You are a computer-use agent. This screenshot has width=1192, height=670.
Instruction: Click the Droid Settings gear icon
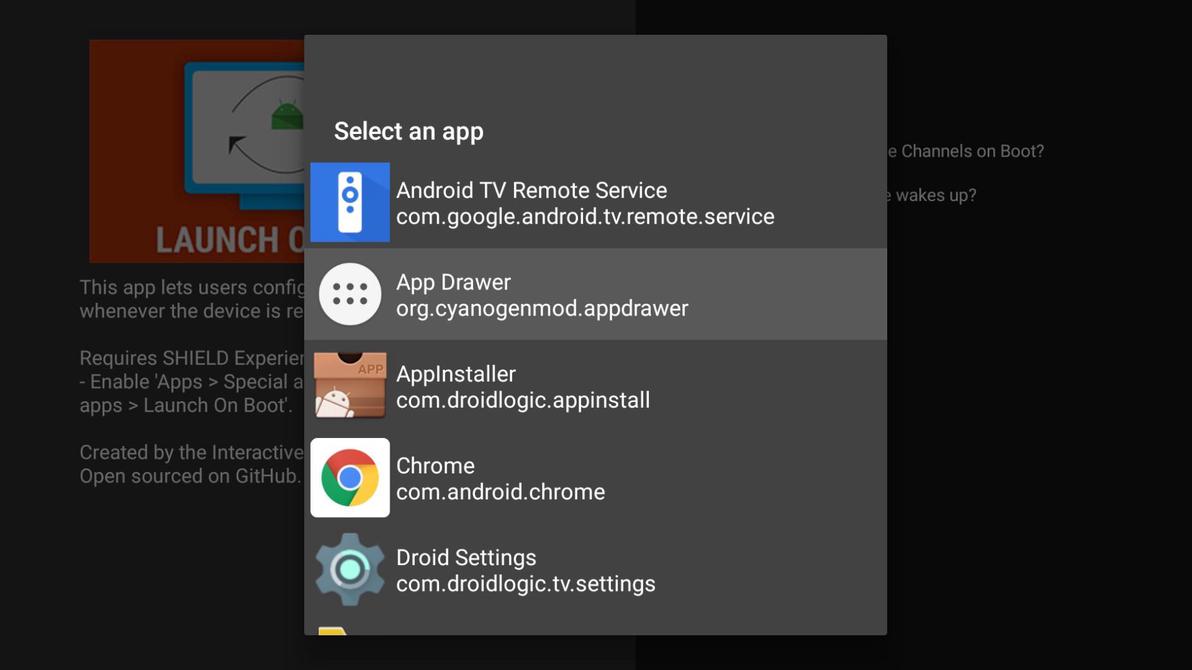click(x=349, y=569)
